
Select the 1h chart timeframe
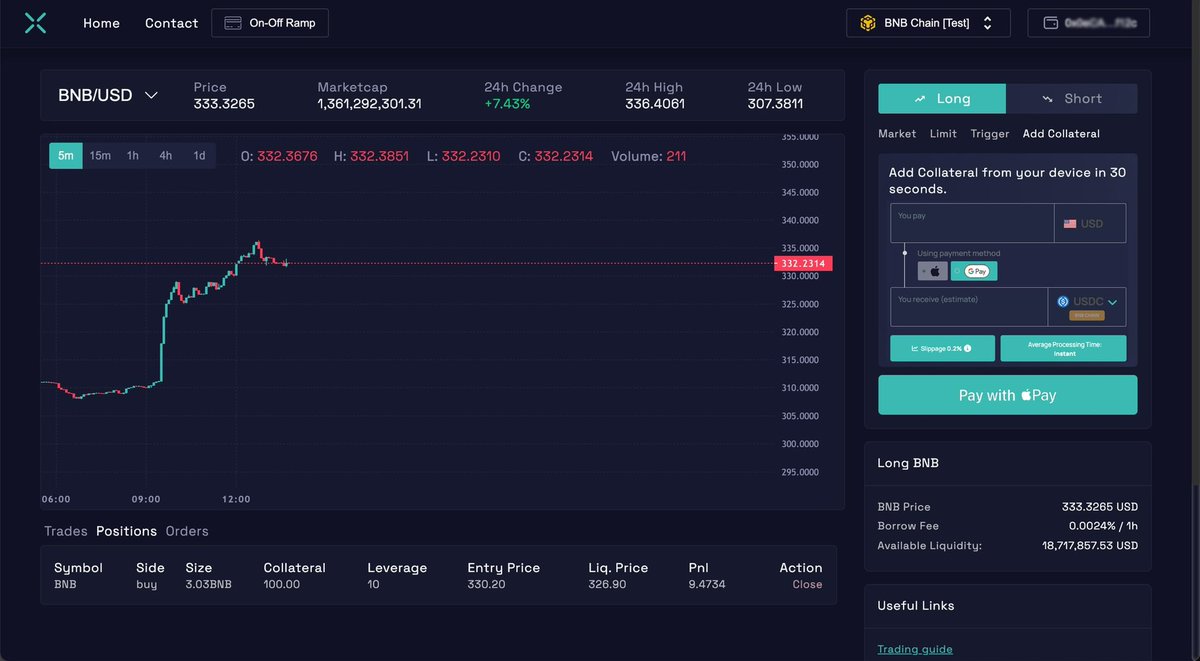132,155
